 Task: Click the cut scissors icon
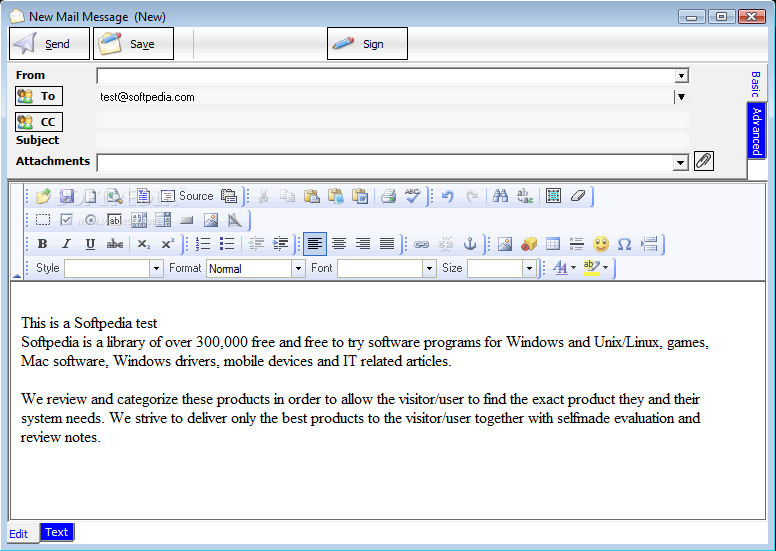pyautogui.click(x=263, y=196)
